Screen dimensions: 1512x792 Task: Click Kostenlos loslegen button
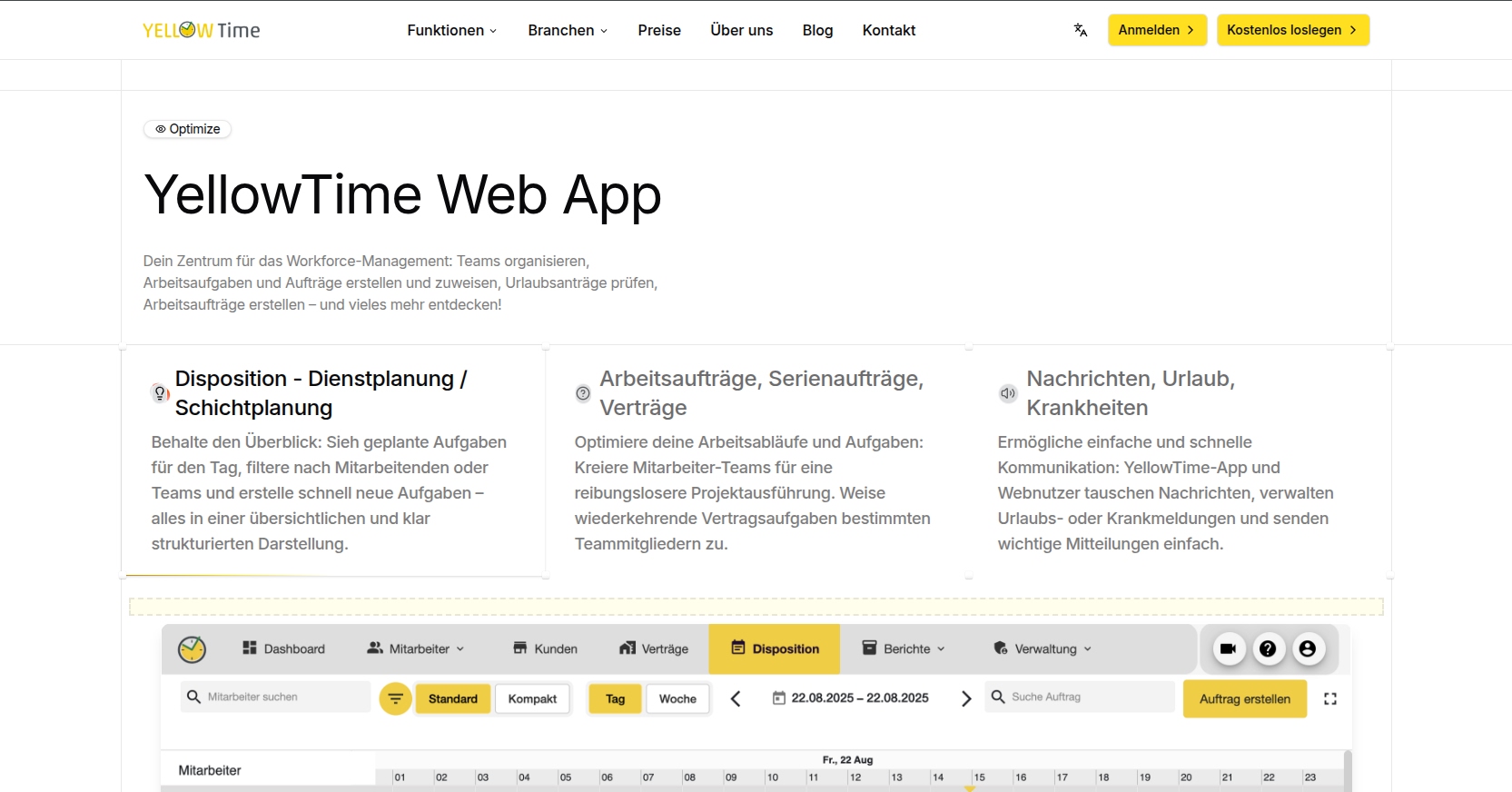point(1293,30)
